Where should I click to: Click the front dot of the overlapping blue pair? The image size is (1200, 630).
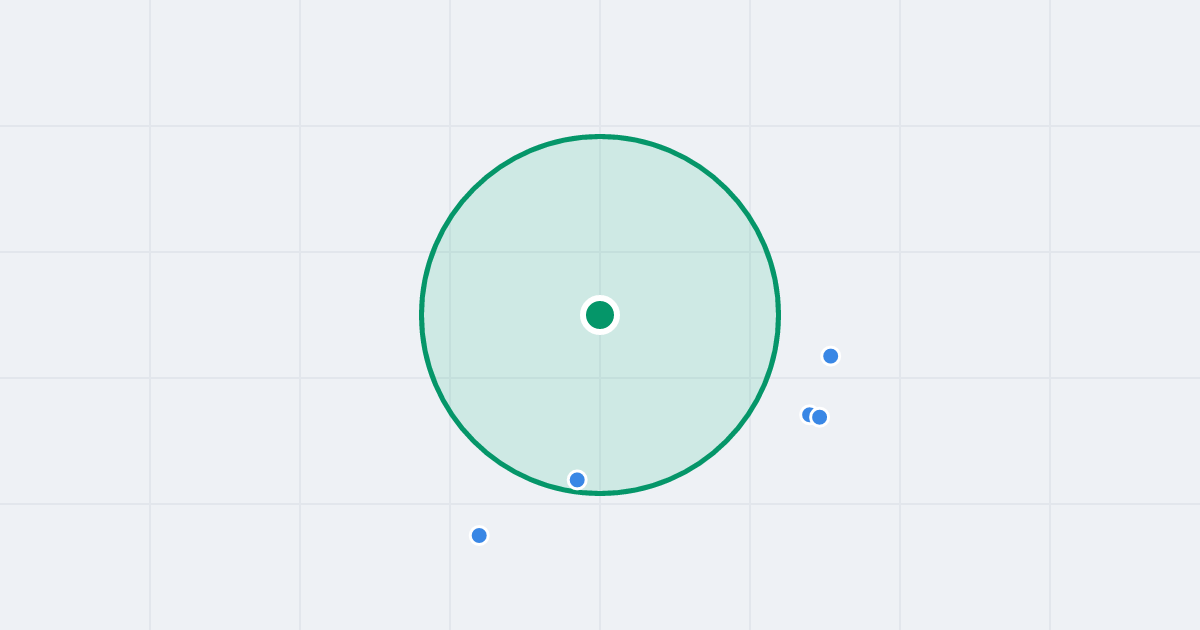click(x=819, y=417)
